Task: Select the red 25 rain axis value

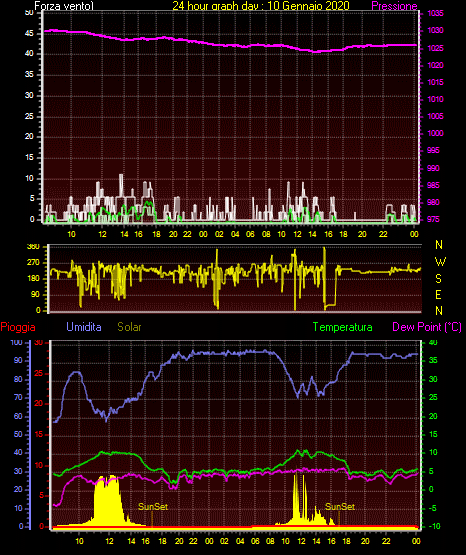Action: (x=39, y=373)
